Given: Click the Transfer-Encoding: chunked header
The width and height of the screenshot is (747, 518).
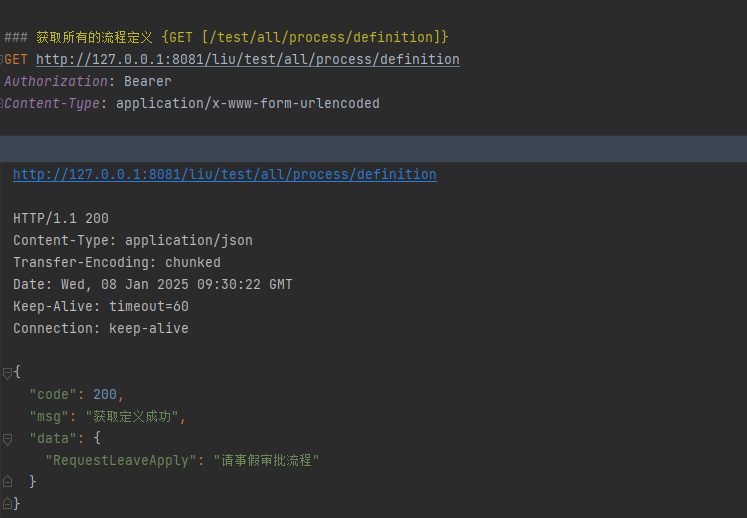Looking at the screenshot, I should (116, 262).
